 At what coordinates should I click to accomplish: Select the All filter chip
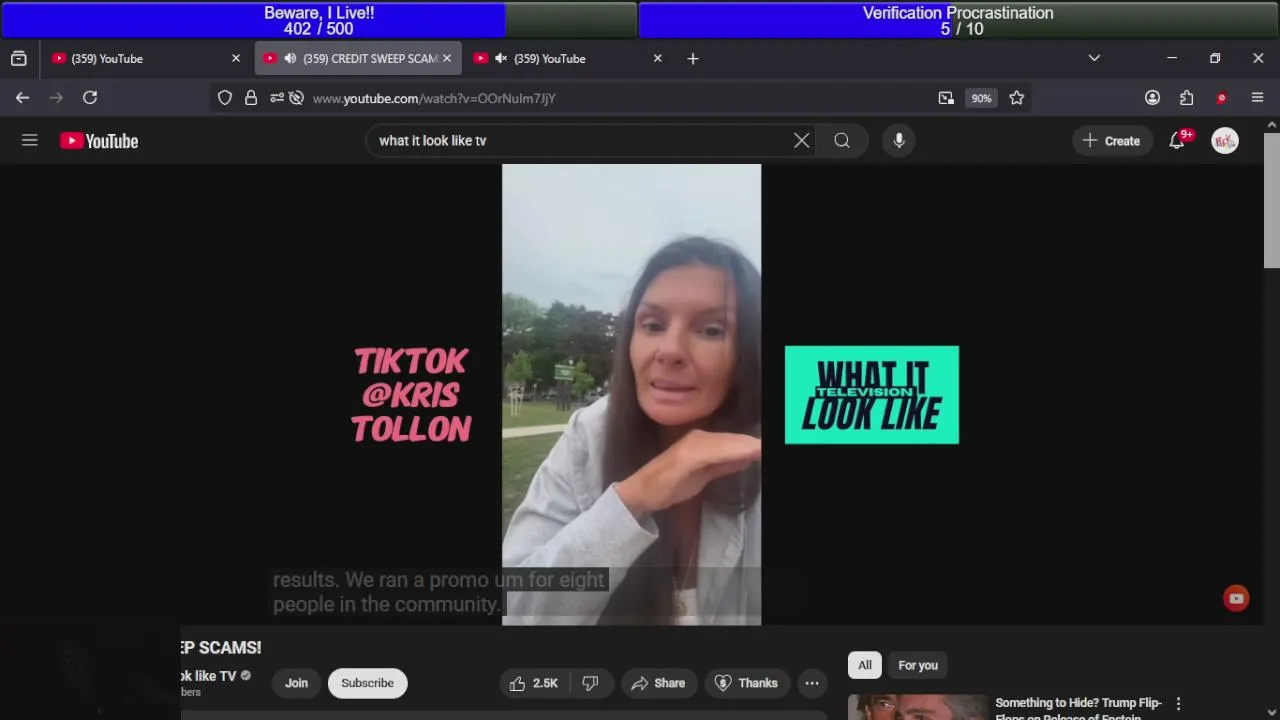[x=865, y=665]
